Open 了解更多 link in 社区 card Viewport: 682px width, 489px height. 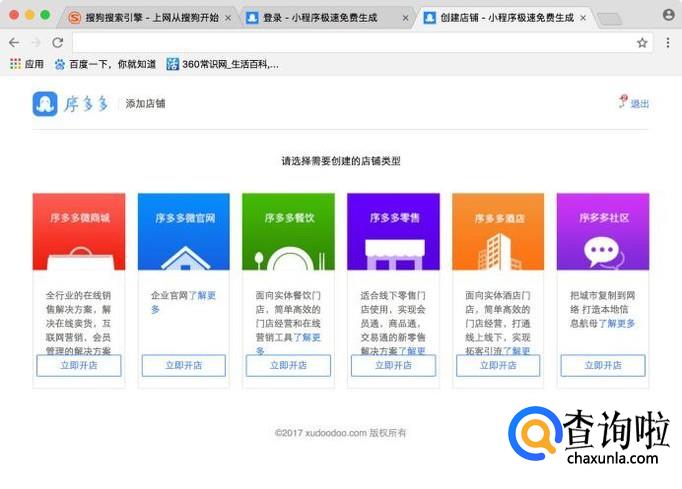[617, 323]
